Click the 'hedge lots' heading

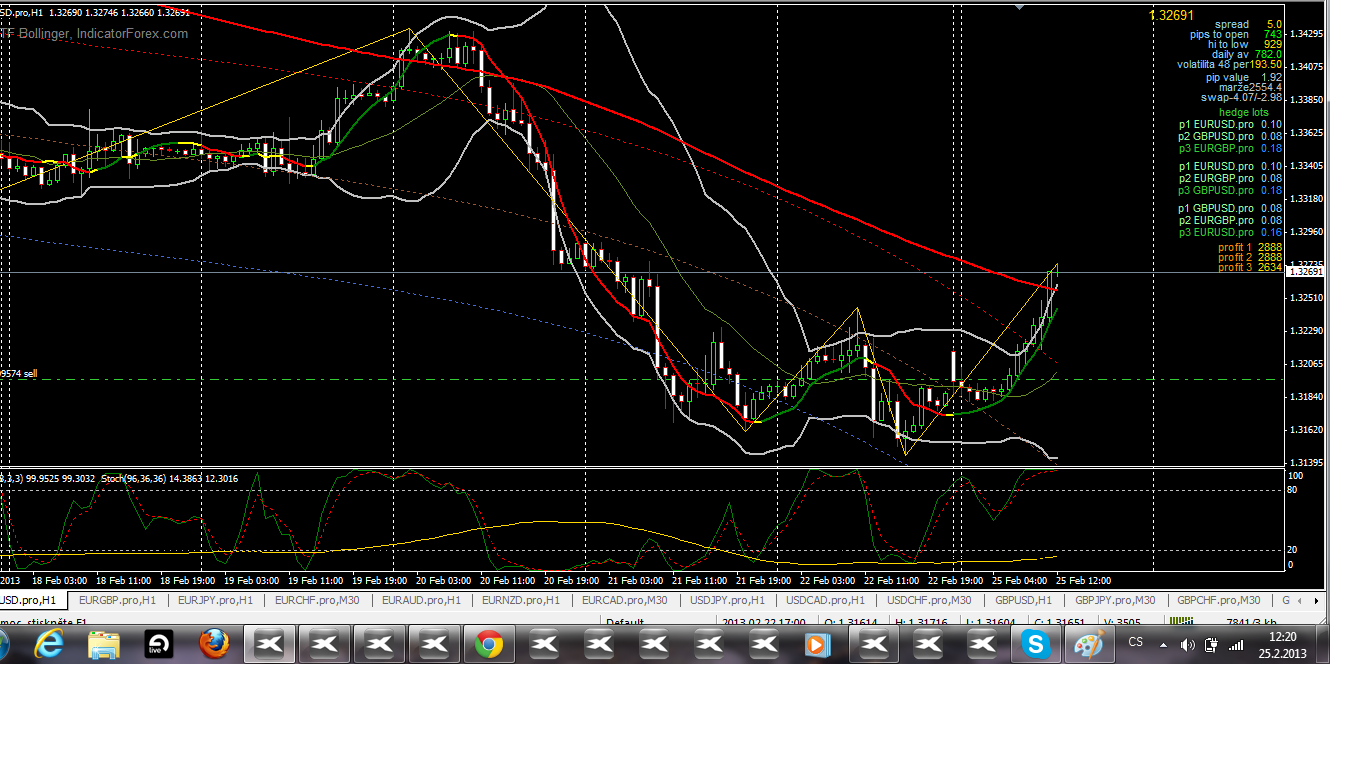click(x=1244, y=112)
